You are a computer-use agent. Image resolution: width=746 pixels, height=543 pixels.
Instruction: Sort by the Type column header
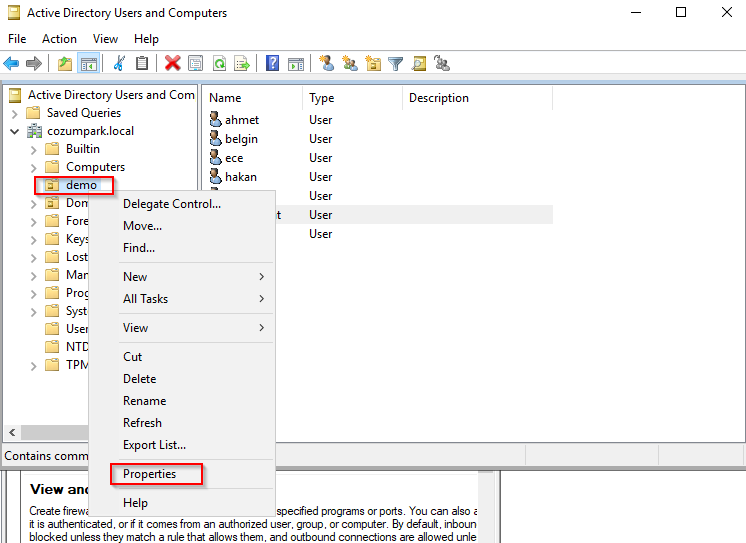pos(353,98)
